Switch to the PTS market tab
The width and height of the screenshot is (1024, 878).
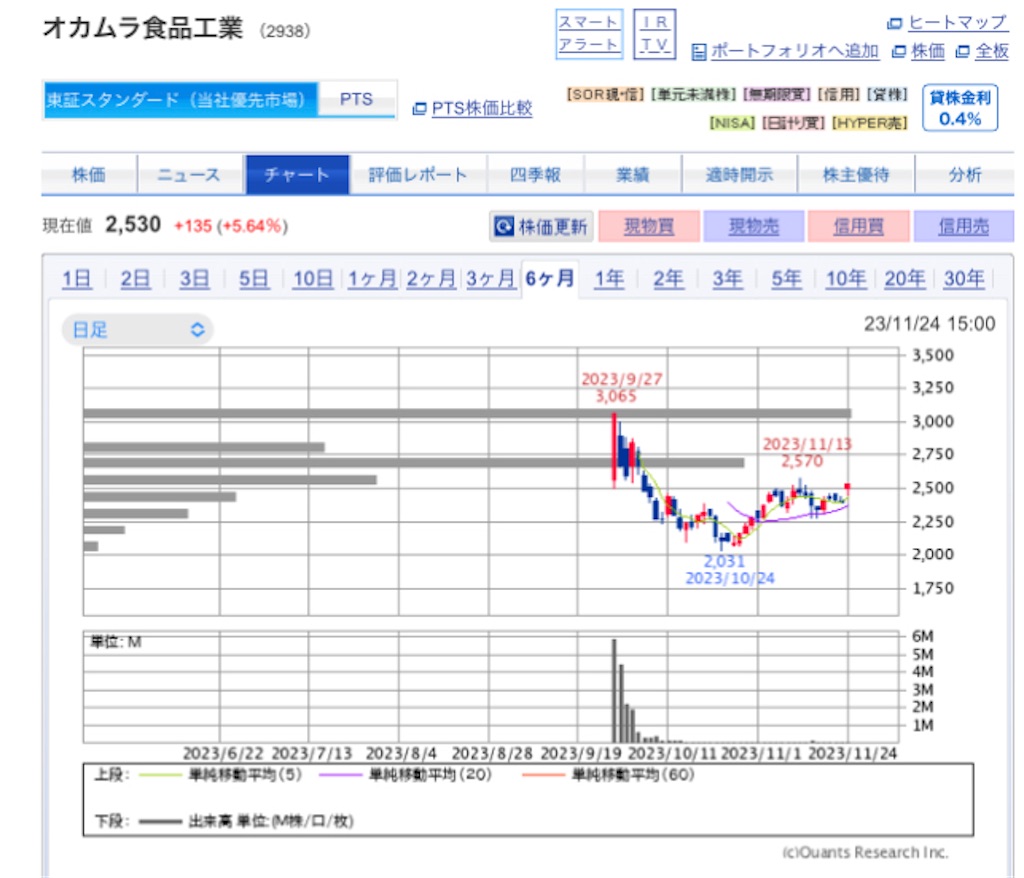[357, 99]
